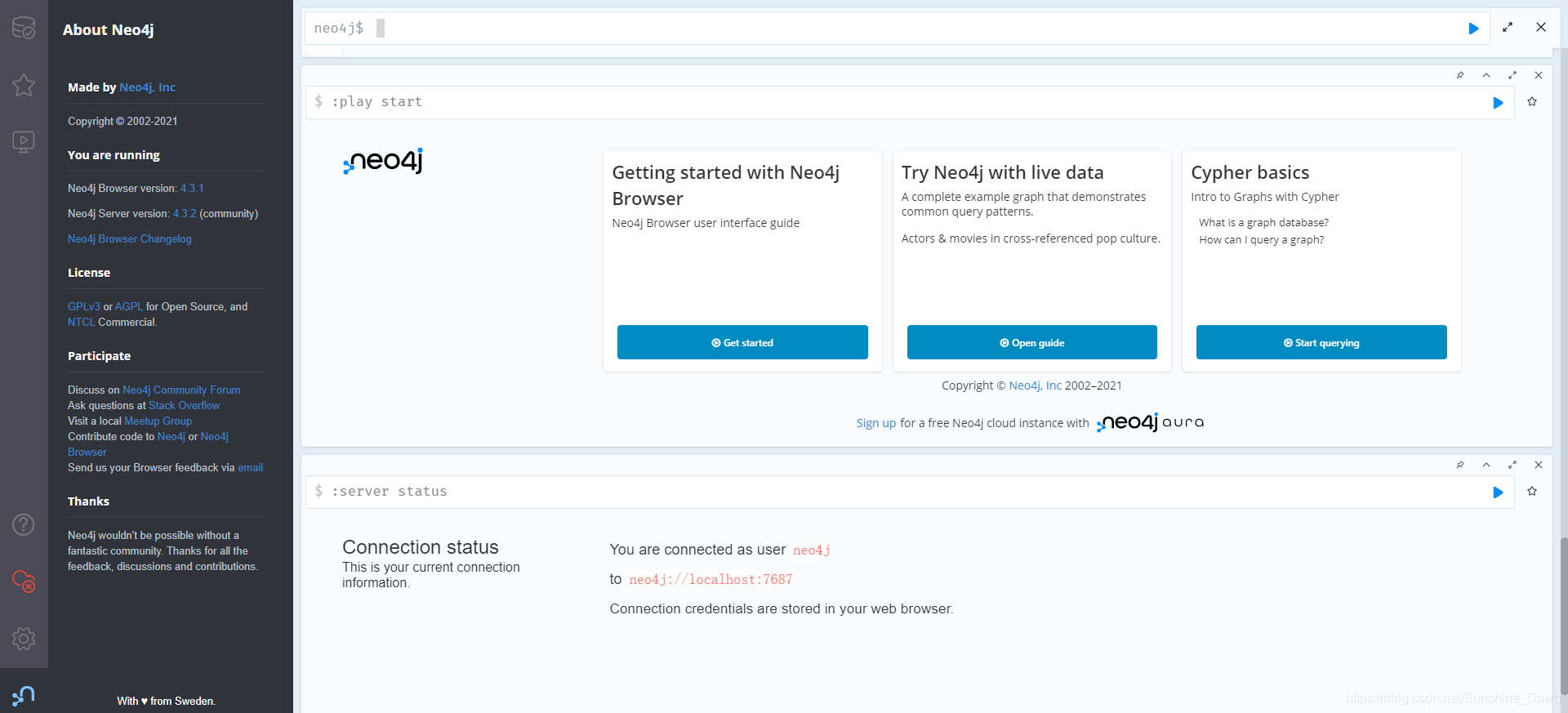The width and height of the screenshot is (1568, 713).
Task: Rerun the :play start command
Action: pyautogui.click(x=1498, y=103)
